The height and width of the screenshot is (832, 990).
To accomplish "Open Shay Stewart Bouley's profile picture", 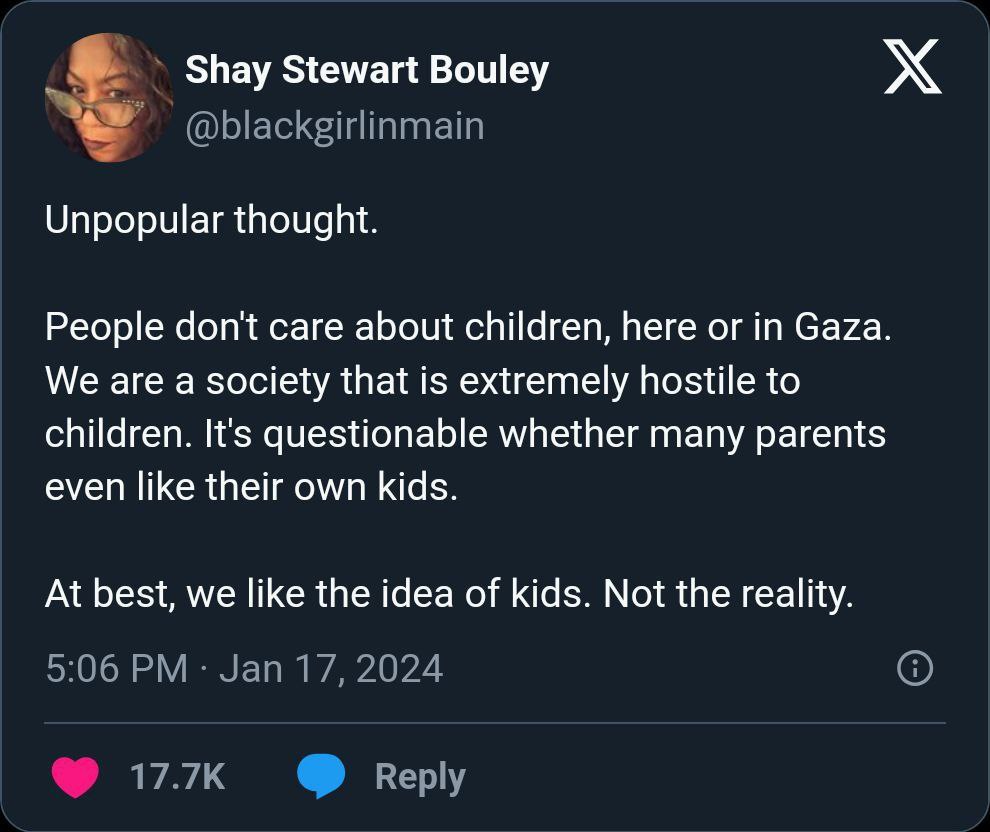I will click(x=109, y=98).
